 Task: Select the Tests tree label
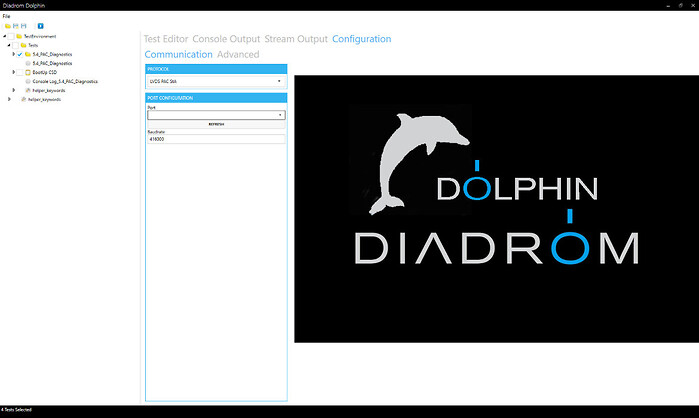click(33, 45)
